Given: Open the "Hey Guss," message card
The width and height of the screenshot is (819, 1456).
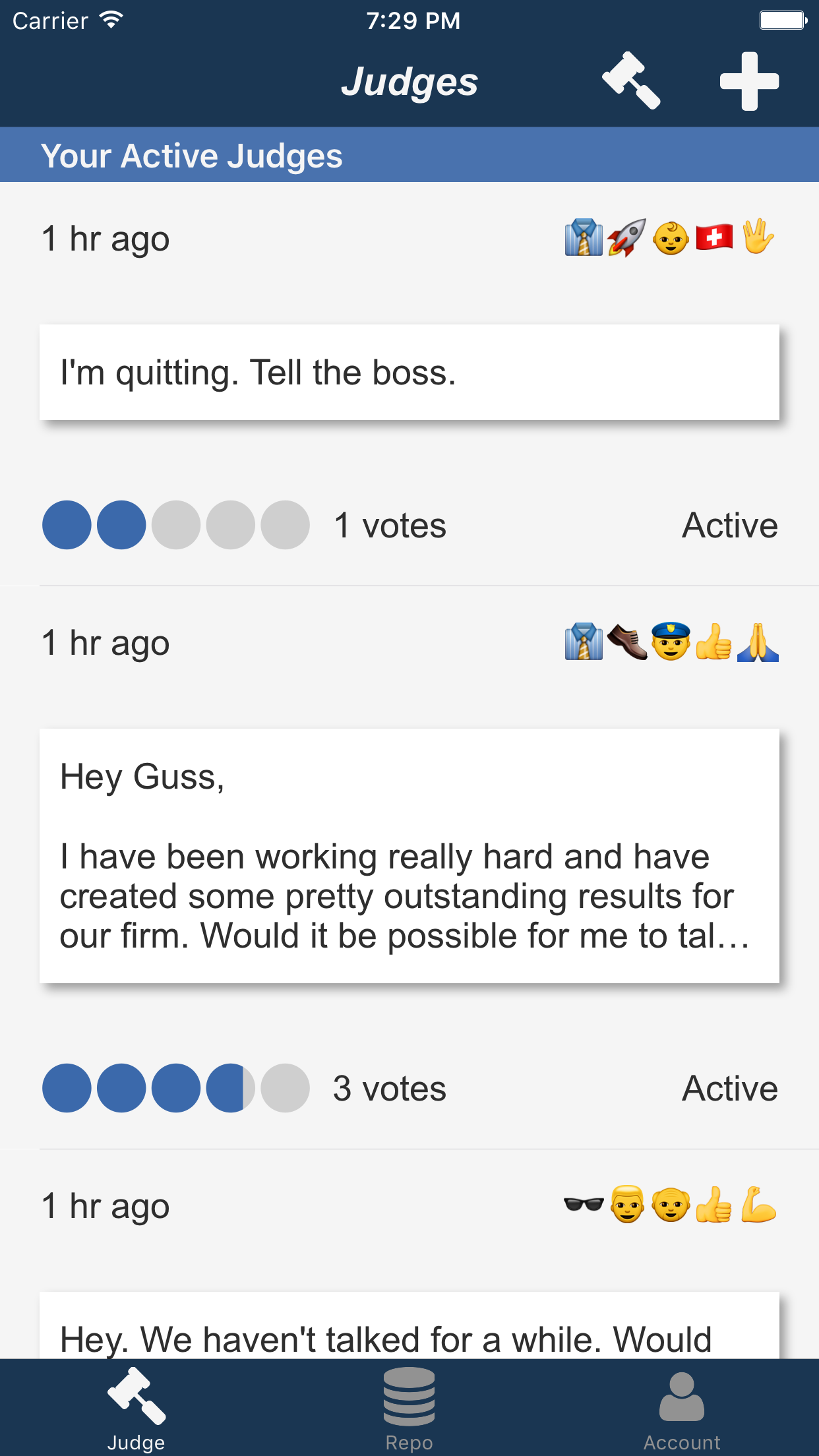Looking at the screenshot, I should pyautogui.click(x=409, y=856).
